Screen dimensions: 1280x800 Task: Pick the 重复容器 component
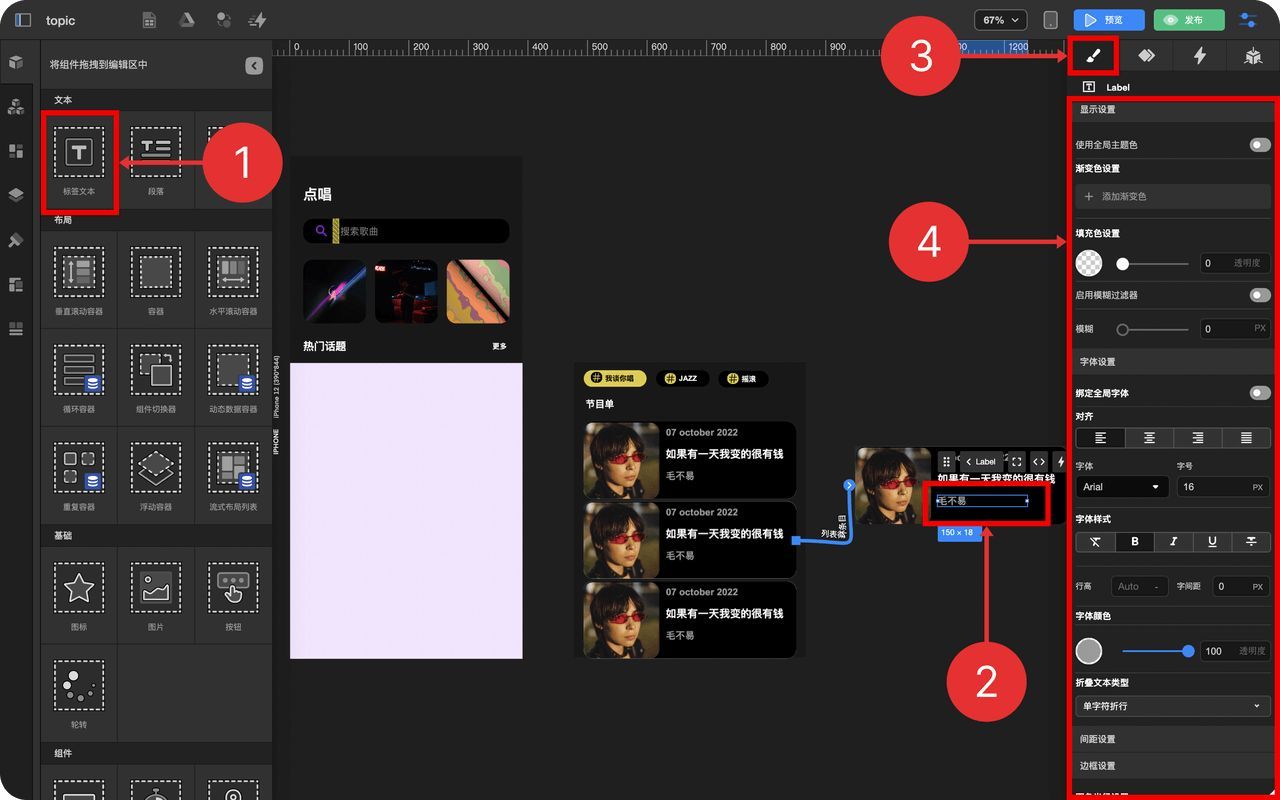click(x=79, y=477)
